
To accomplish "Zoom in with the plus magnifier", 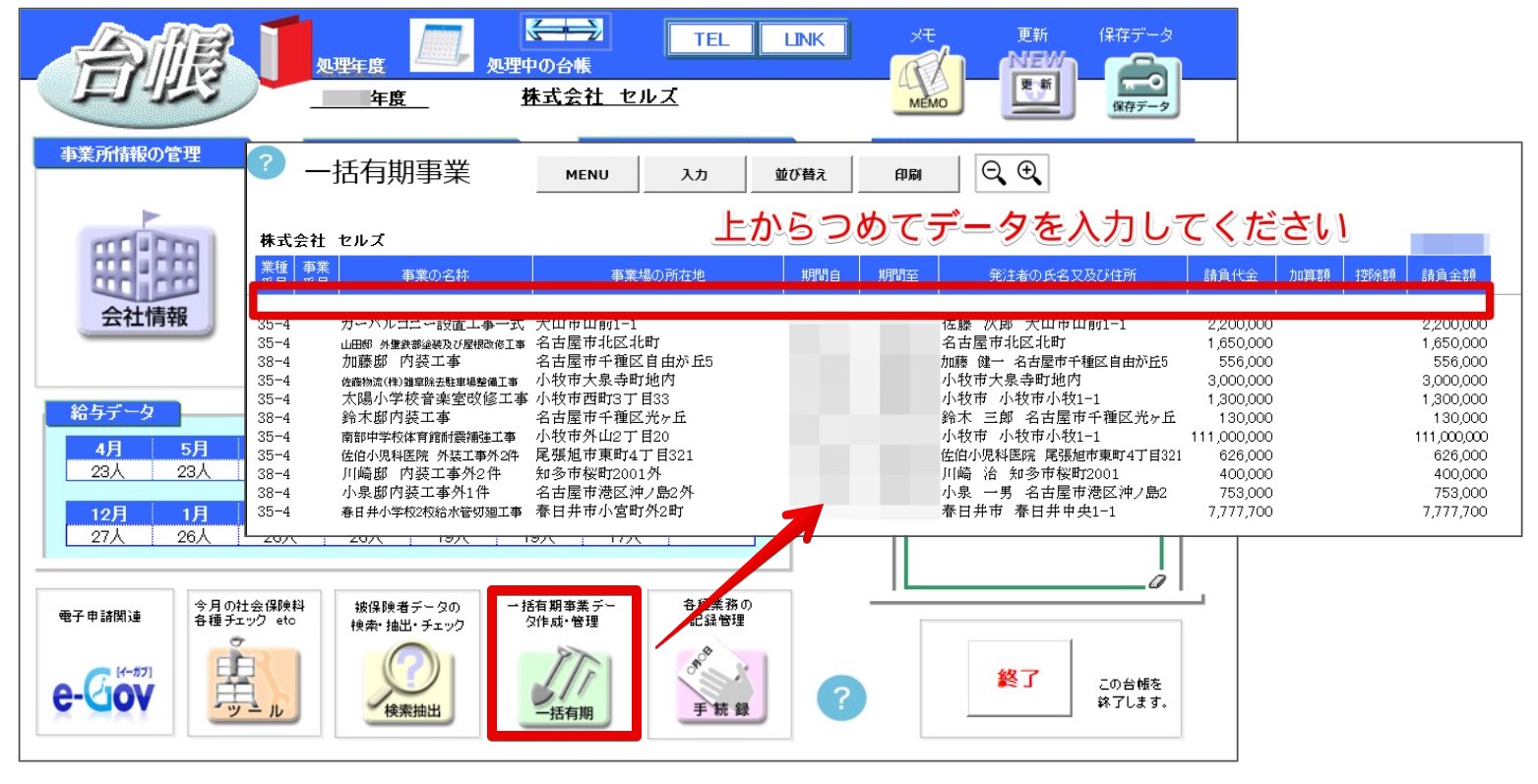I will [1028, 173].
